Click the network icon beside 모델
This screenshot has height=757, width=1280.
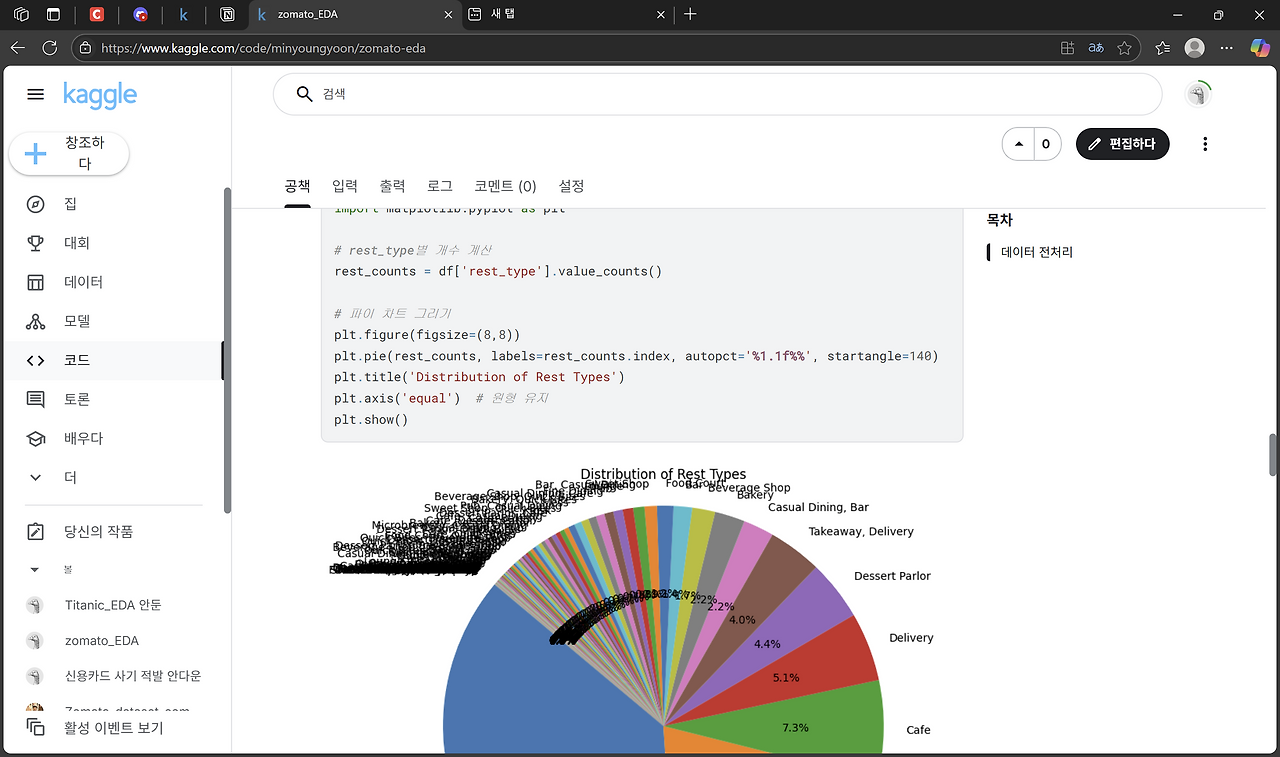pos(36,321)
